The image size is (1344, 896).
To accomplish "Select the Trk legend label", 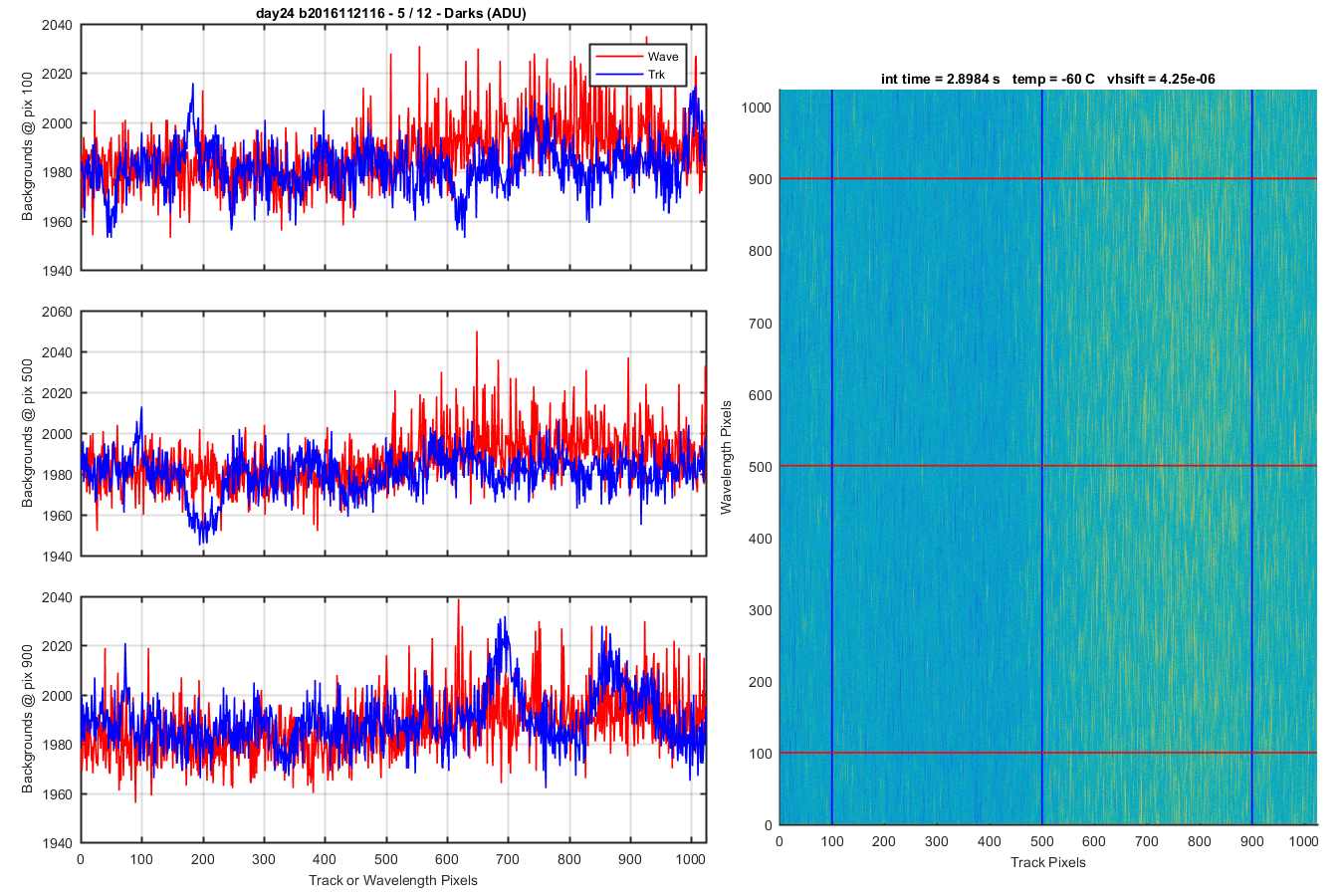I will 656,75.
